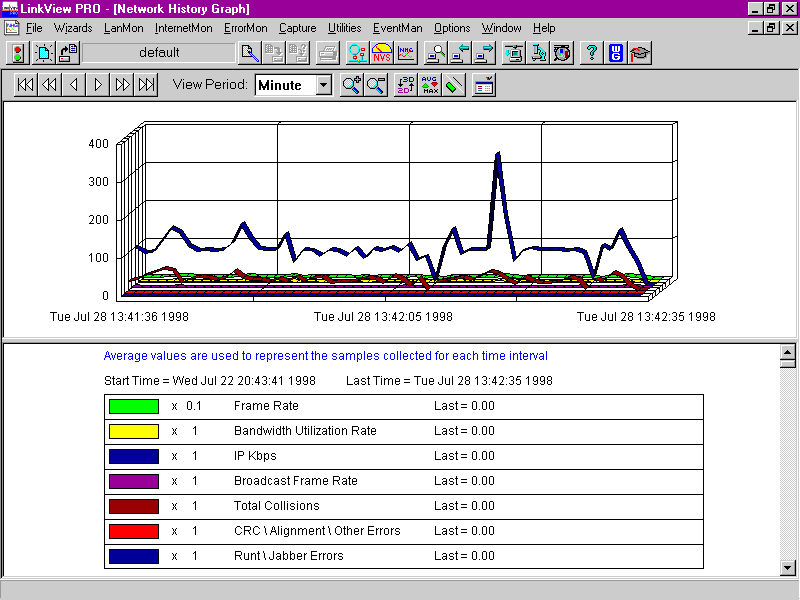Click the question mark help icon
The height and width of the screenshot is (600, 800).
click(591, 53)
